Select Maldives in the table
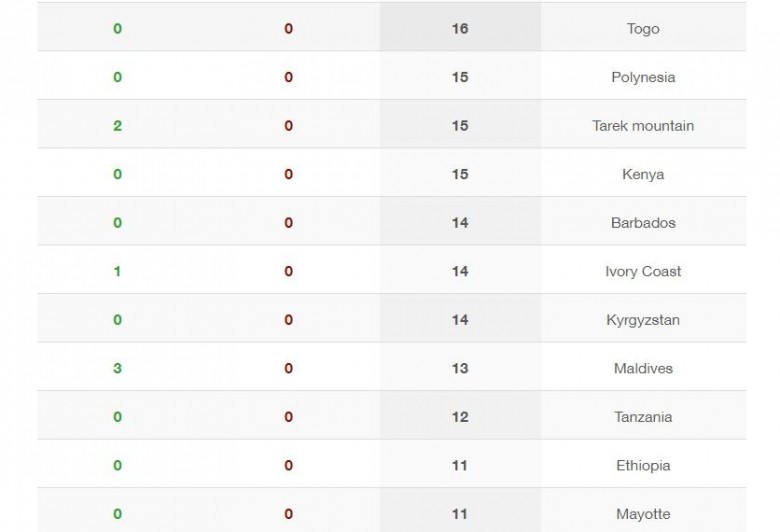The width and height of the screenshot is (780, 532). (x=643, y=368)
